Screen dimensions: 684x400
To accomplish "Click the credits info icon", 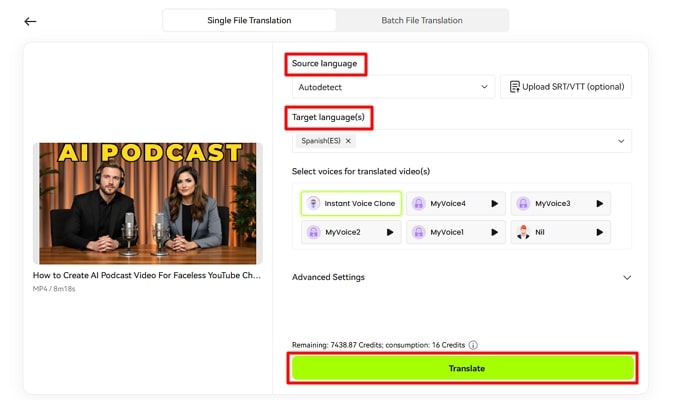I will pos(473,345).
